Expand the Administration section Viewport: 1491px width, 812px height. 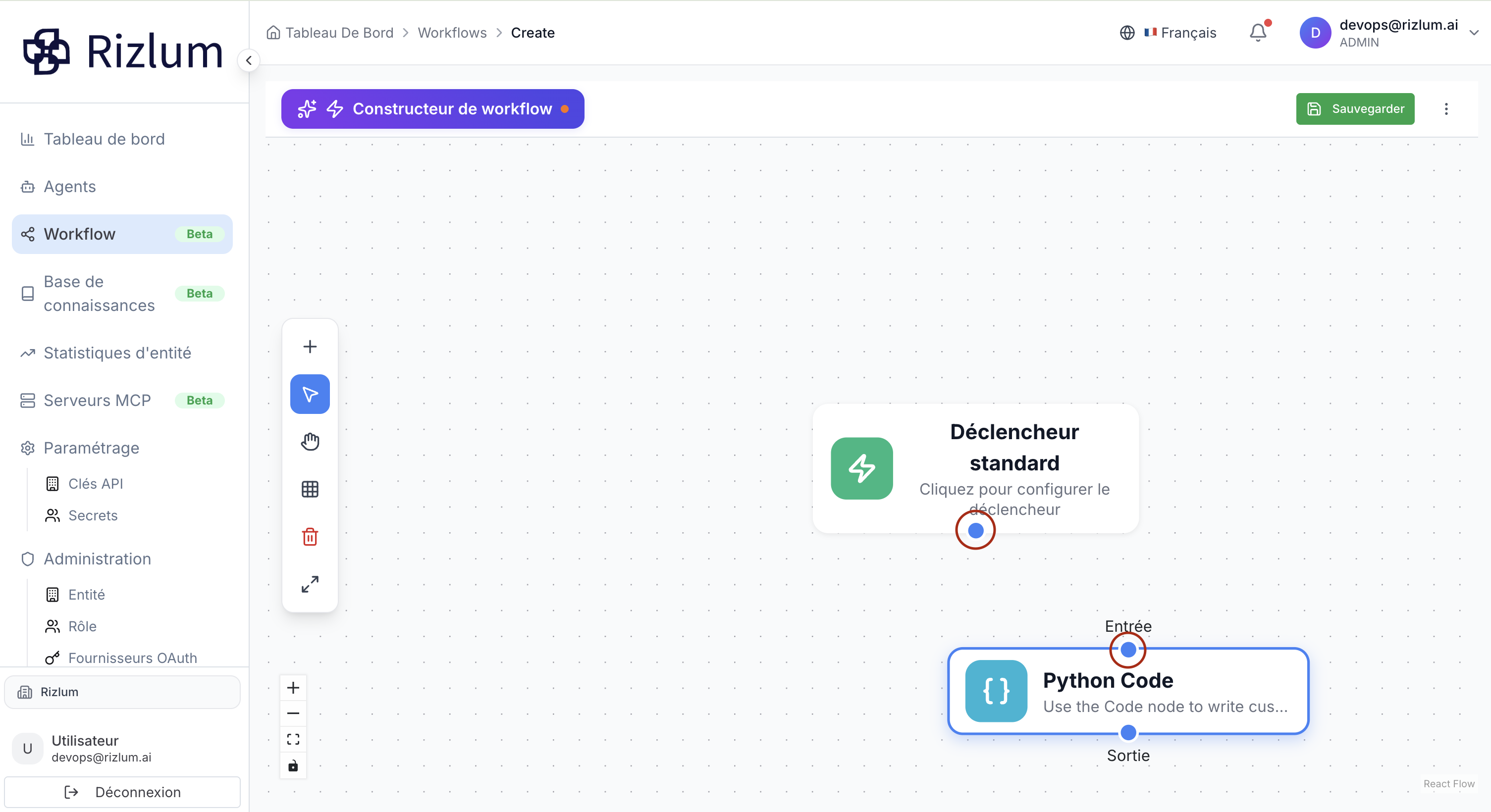[x=122, y=558]
